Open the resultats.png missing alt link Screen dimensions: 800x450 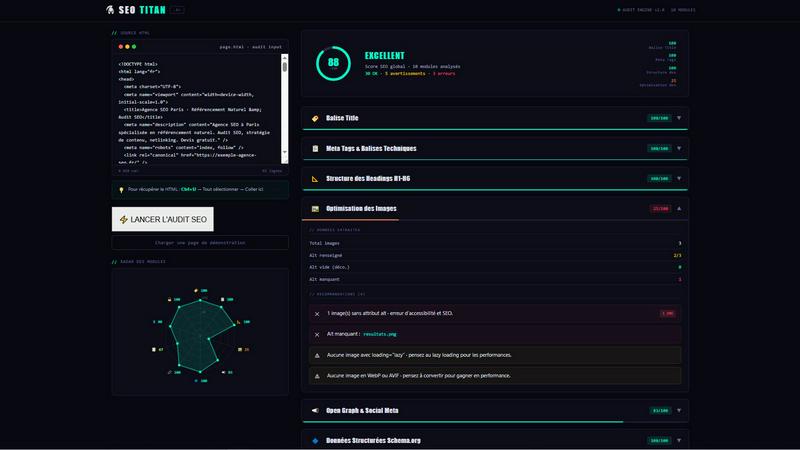380,334
